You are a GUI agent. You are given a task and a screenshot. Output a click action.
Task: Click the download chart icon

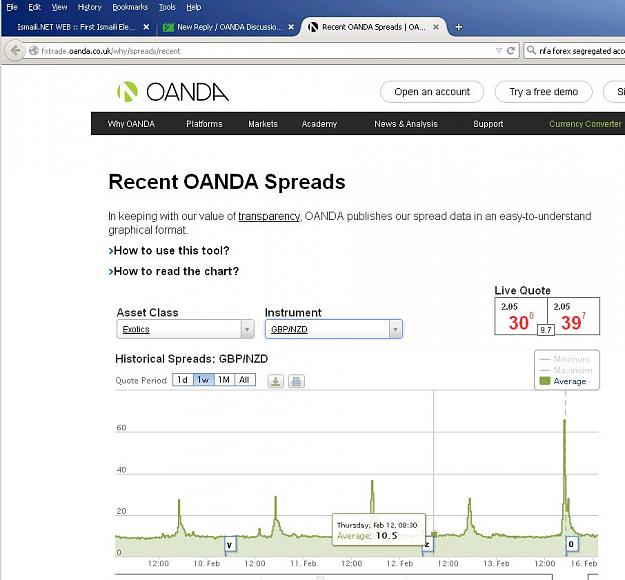tap(275, 381)
